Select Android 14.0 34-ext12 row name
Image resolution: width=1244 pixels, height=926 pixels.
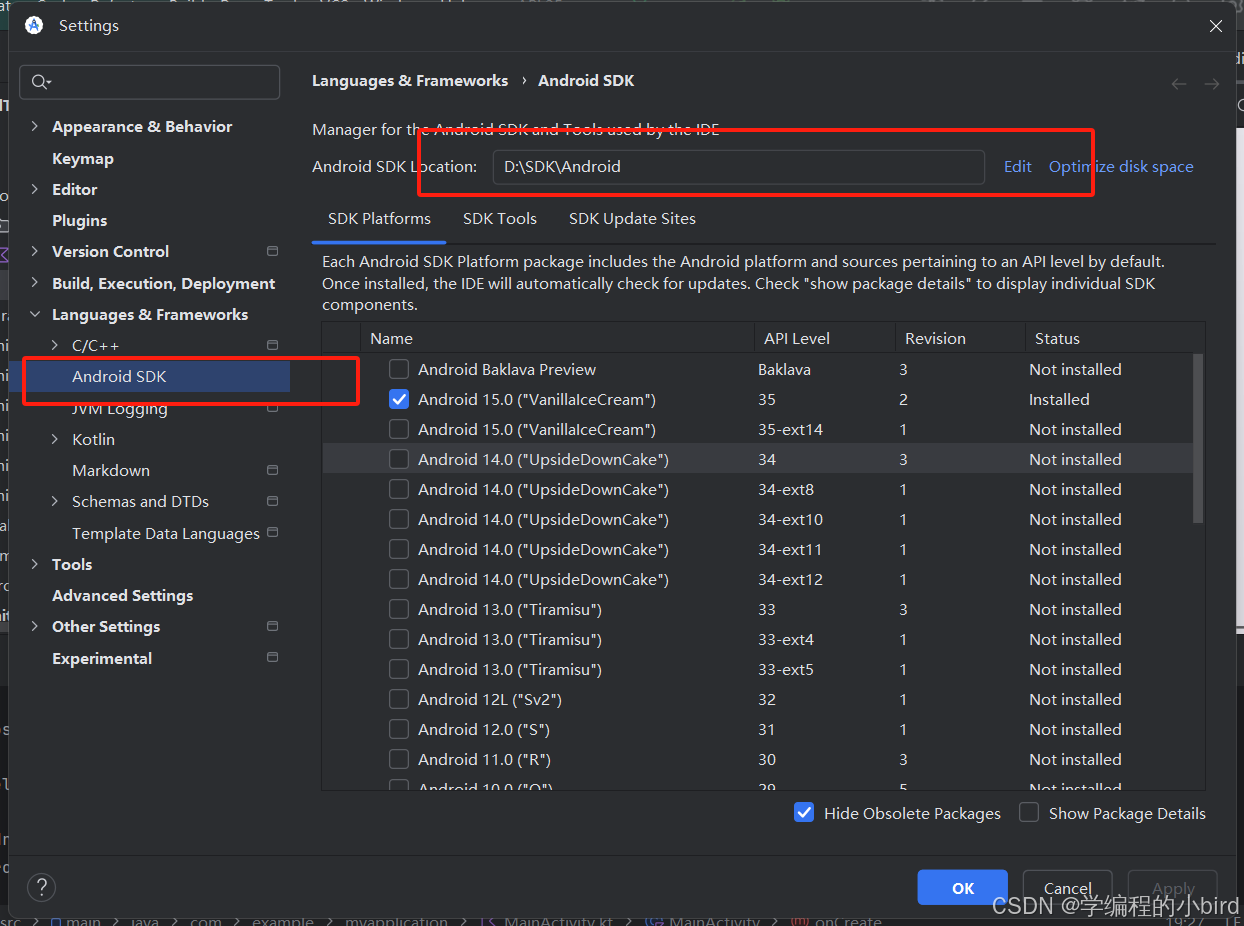pyautogui.click(x=543, y=579)
